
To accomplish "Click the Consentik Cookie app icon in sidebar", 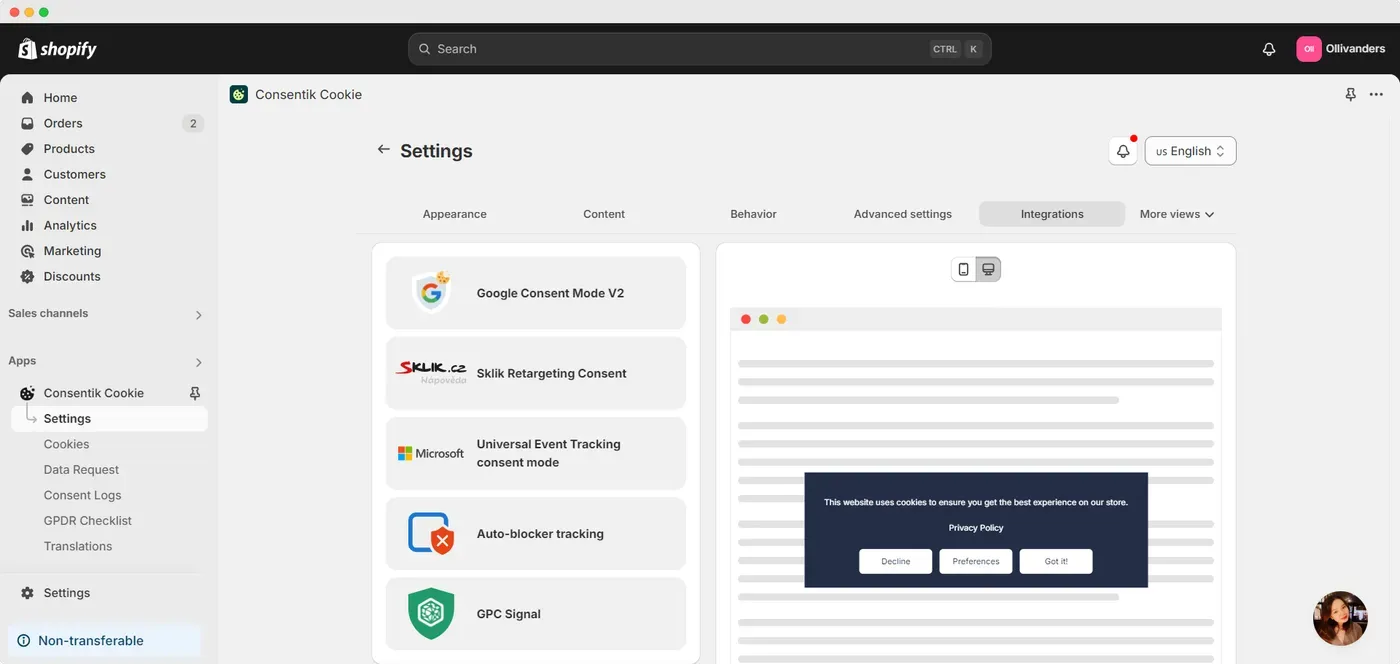I will coord(28,393).
